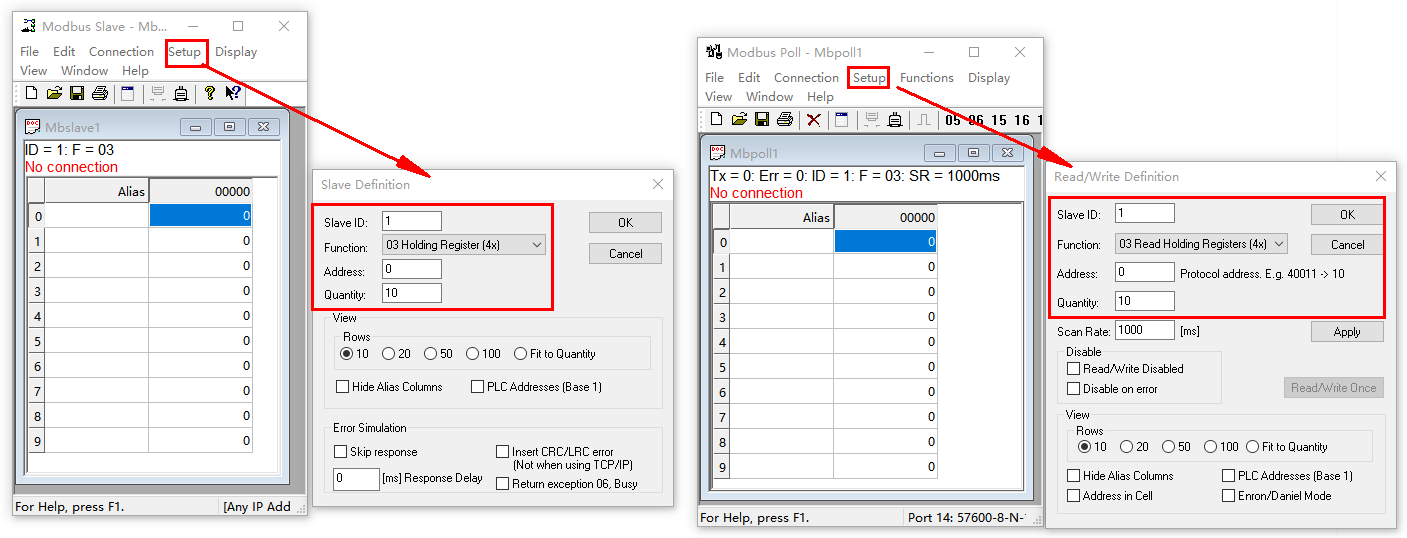Click Scan Rate input field

click(x=1144, y=330)
